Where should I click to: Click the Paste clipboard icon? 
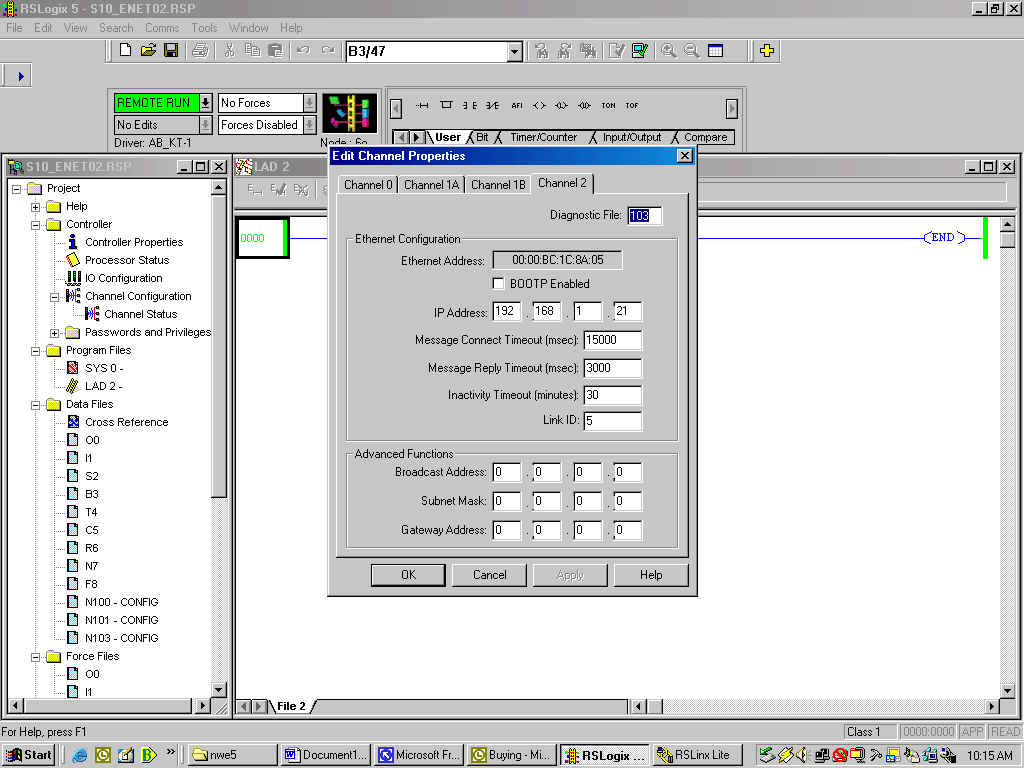[x=276, y=50]
